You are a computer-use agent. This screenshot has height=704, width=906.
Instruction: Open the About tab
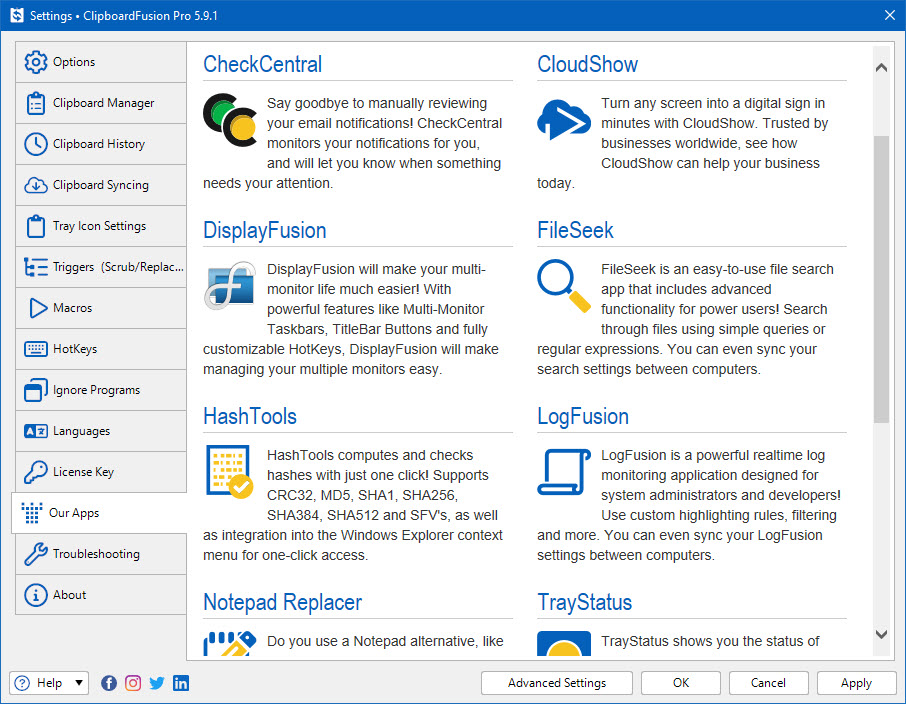click(101, 595)
